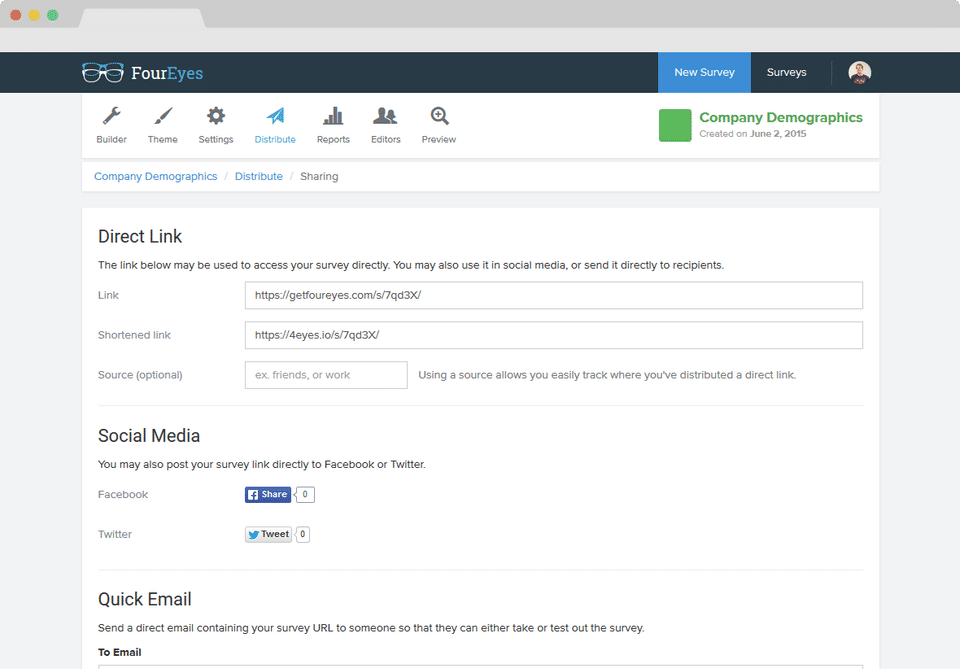Click the source tracking help text
This screenshot has height=669, width=960.
point(607,375)
